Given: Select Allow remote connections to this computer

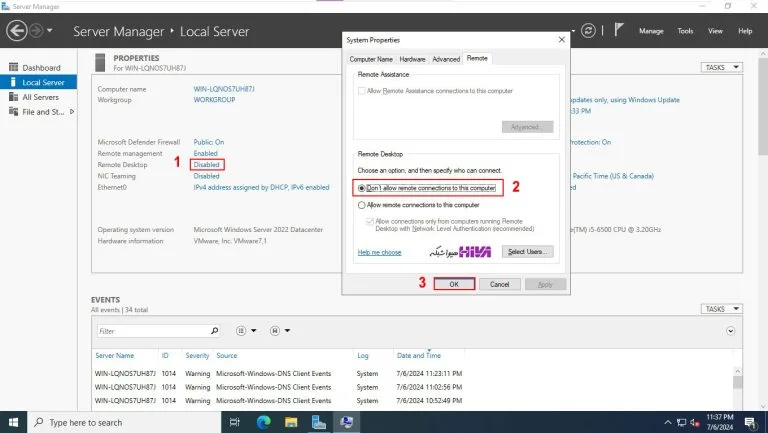Looking at the screenshot, I should coord(361,205).
